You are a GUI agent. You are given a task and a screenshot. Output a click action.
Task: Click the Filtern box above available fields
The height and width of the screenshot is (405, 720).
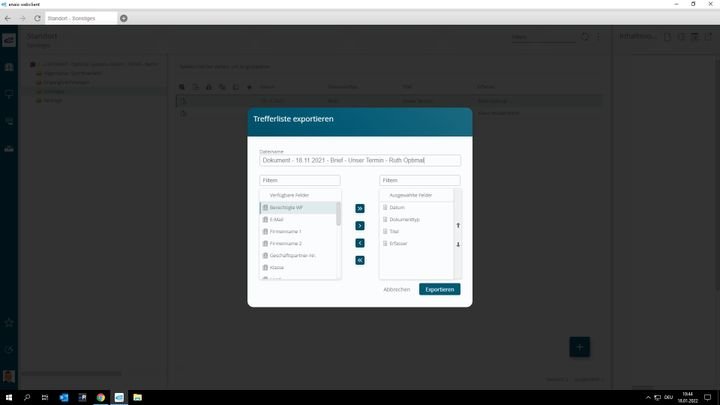300,181
